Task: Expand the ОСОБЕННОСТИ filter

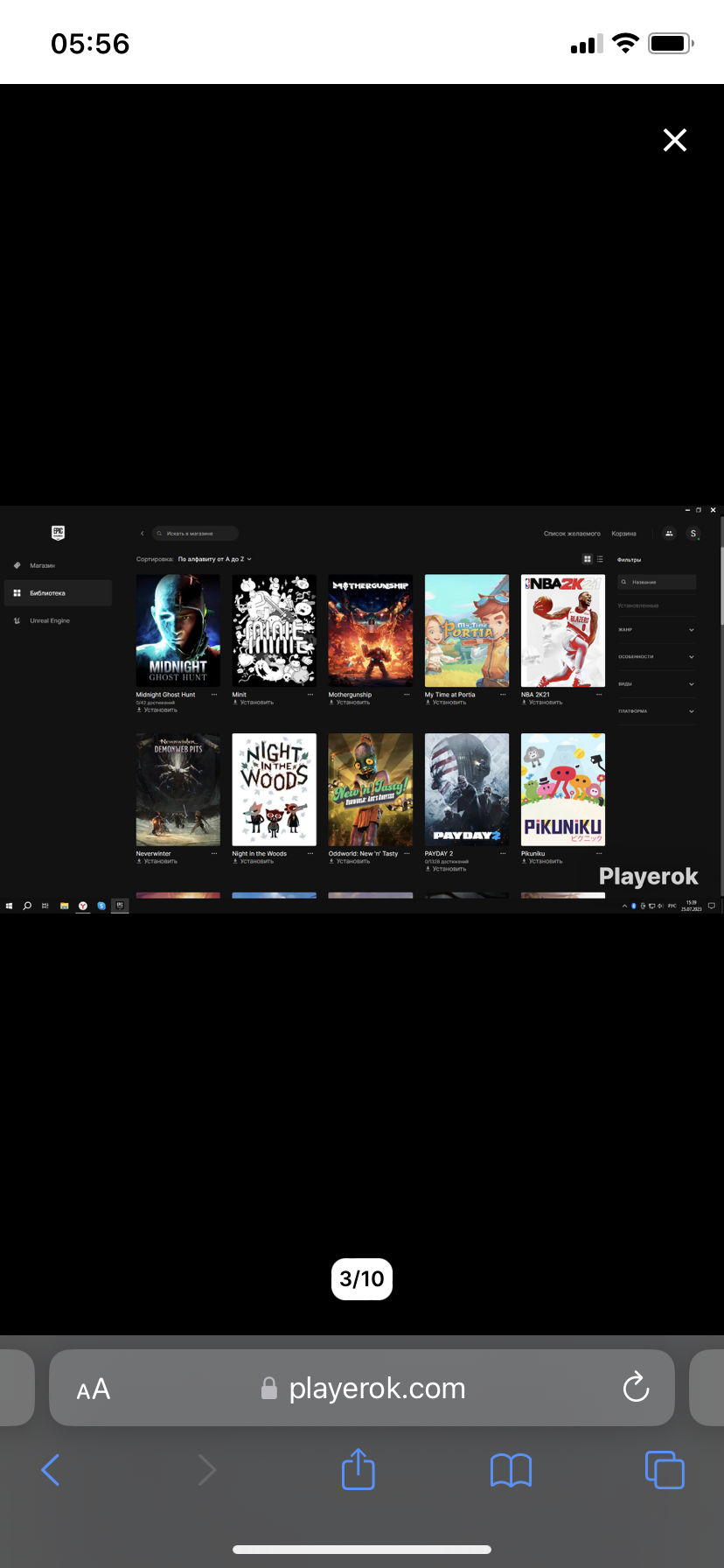Action: click(657, 656)
